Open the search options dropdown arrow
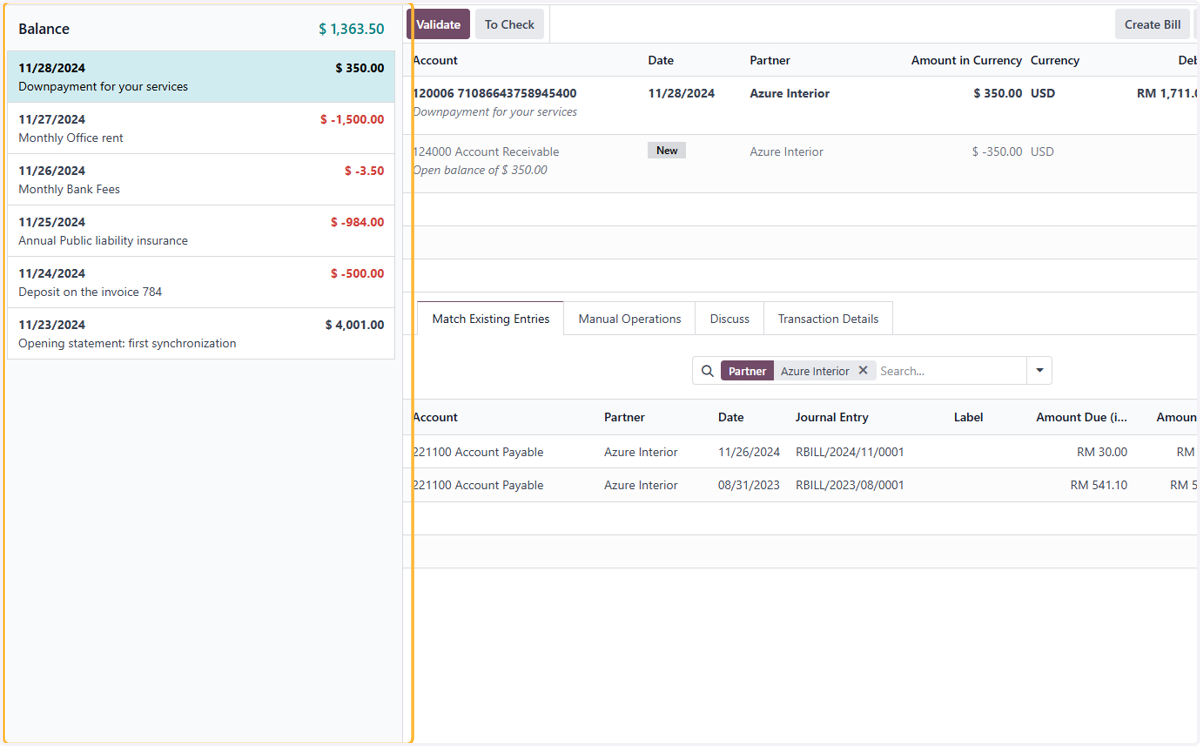The width and height of the screenshot is (1200, 746). pyautogui.click(x=1039, y=371)
